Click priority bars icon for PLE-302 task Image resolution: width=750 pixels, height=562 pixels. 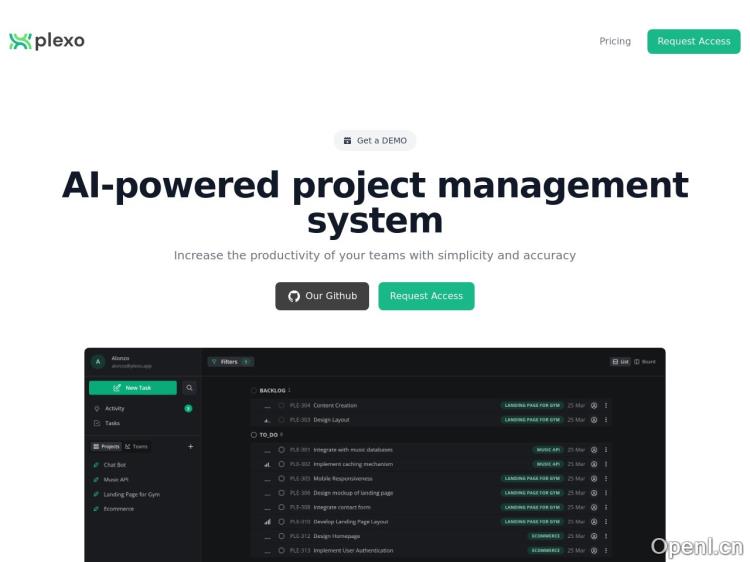[267, 464]
